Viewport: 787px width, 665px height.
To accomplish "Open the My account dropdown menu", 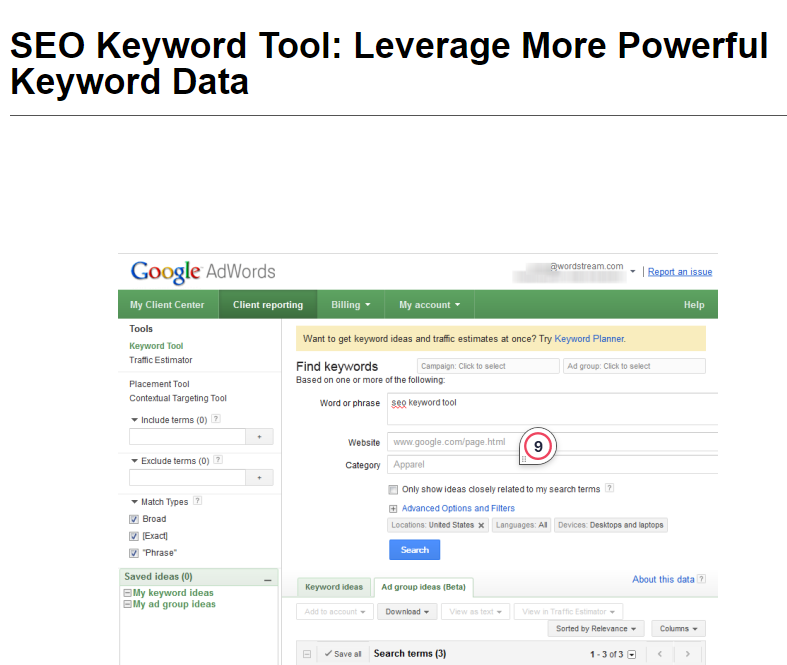I will pos(429,305).
